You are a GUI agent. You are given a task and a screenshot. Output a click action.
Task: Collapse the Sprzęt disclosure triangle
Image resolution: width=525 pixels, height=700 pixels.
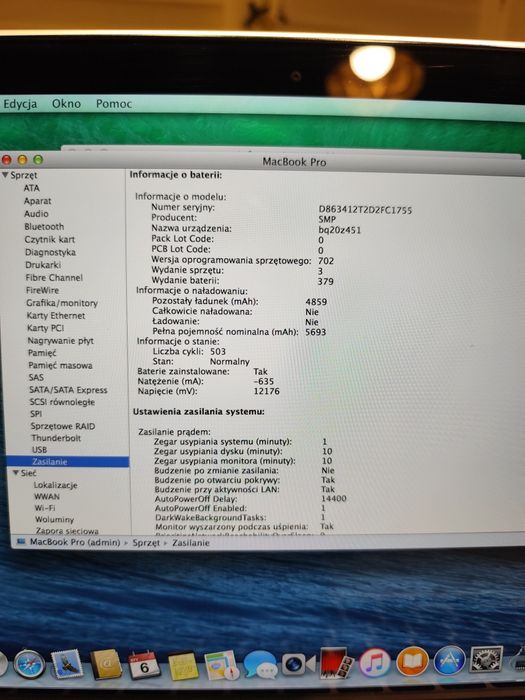tap(5, 175)
